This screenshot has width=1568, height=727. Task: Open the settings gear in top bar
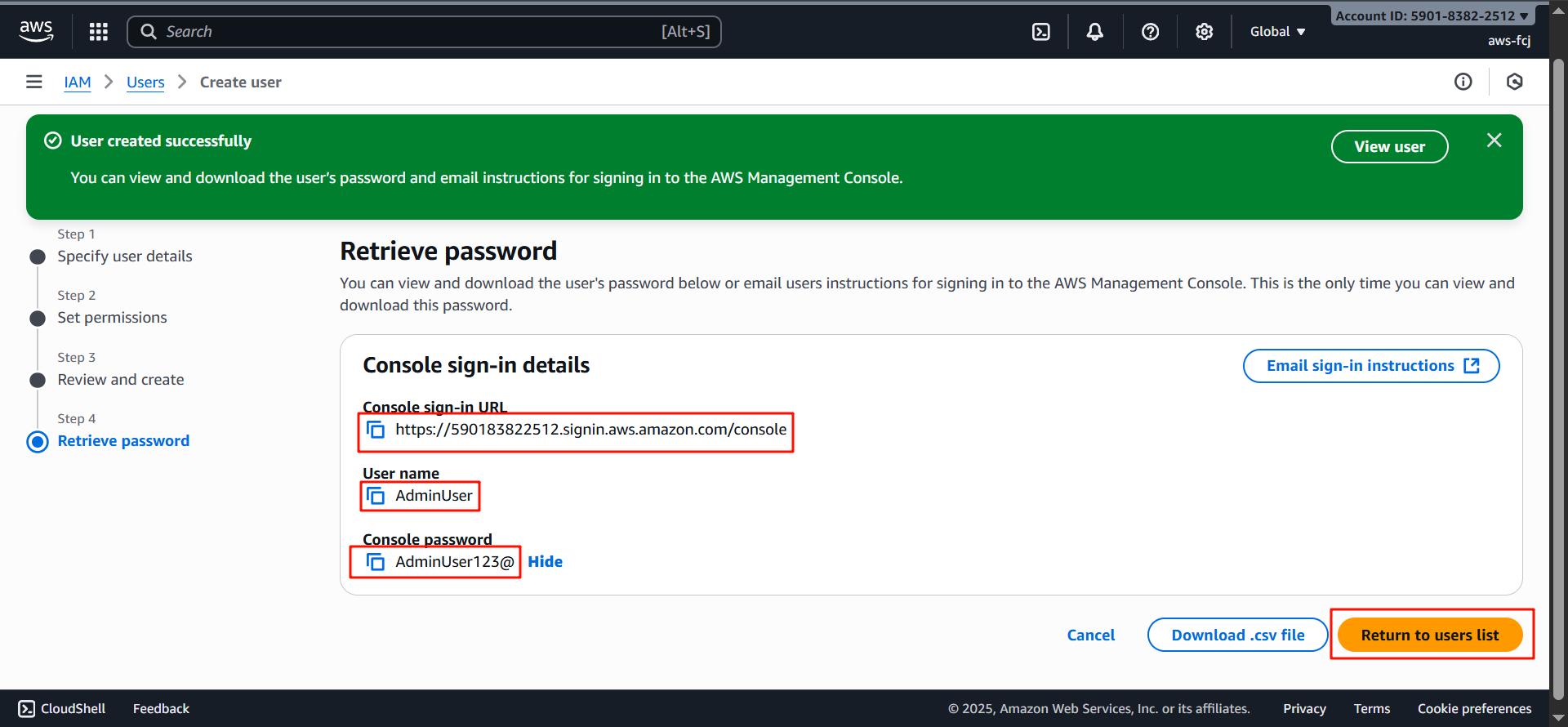1205,32
